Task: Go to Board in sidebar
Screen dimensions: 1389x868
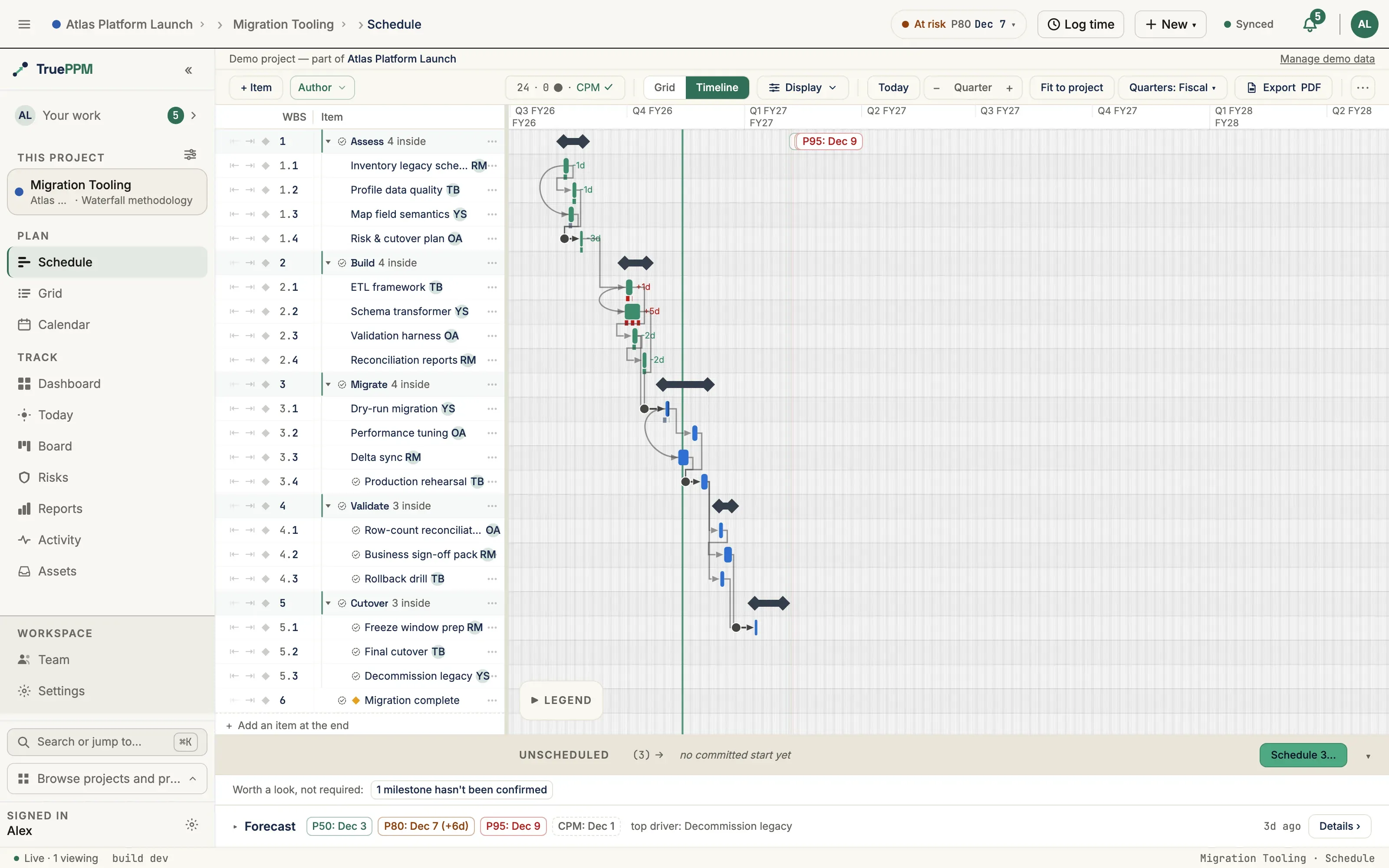Action: tap(107, 446)
